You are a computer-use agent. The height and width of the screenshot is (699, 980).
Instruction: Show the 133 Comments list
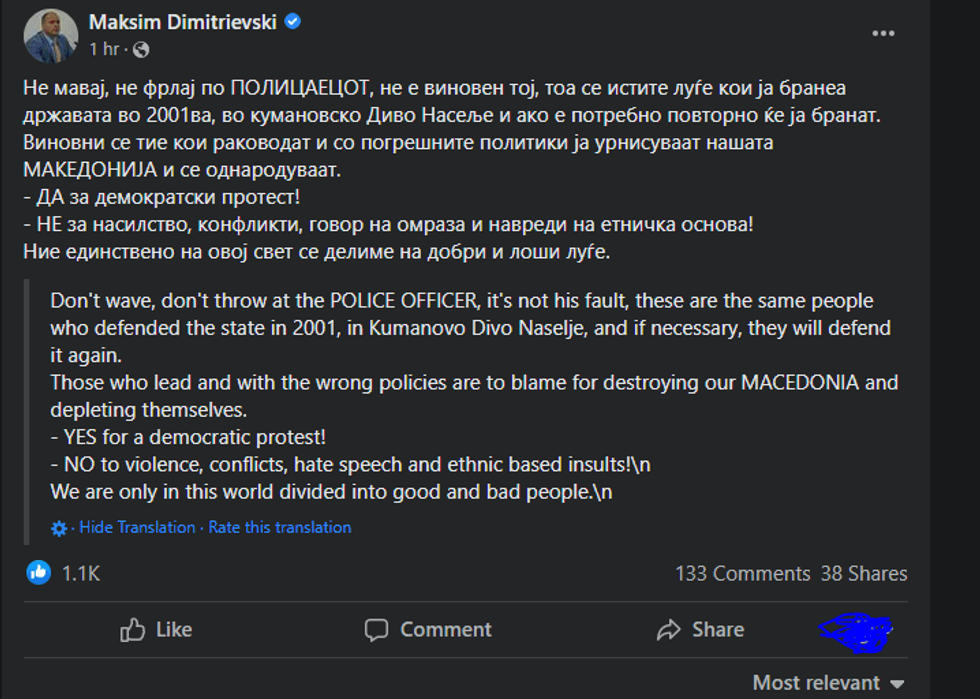pos(742,574)
